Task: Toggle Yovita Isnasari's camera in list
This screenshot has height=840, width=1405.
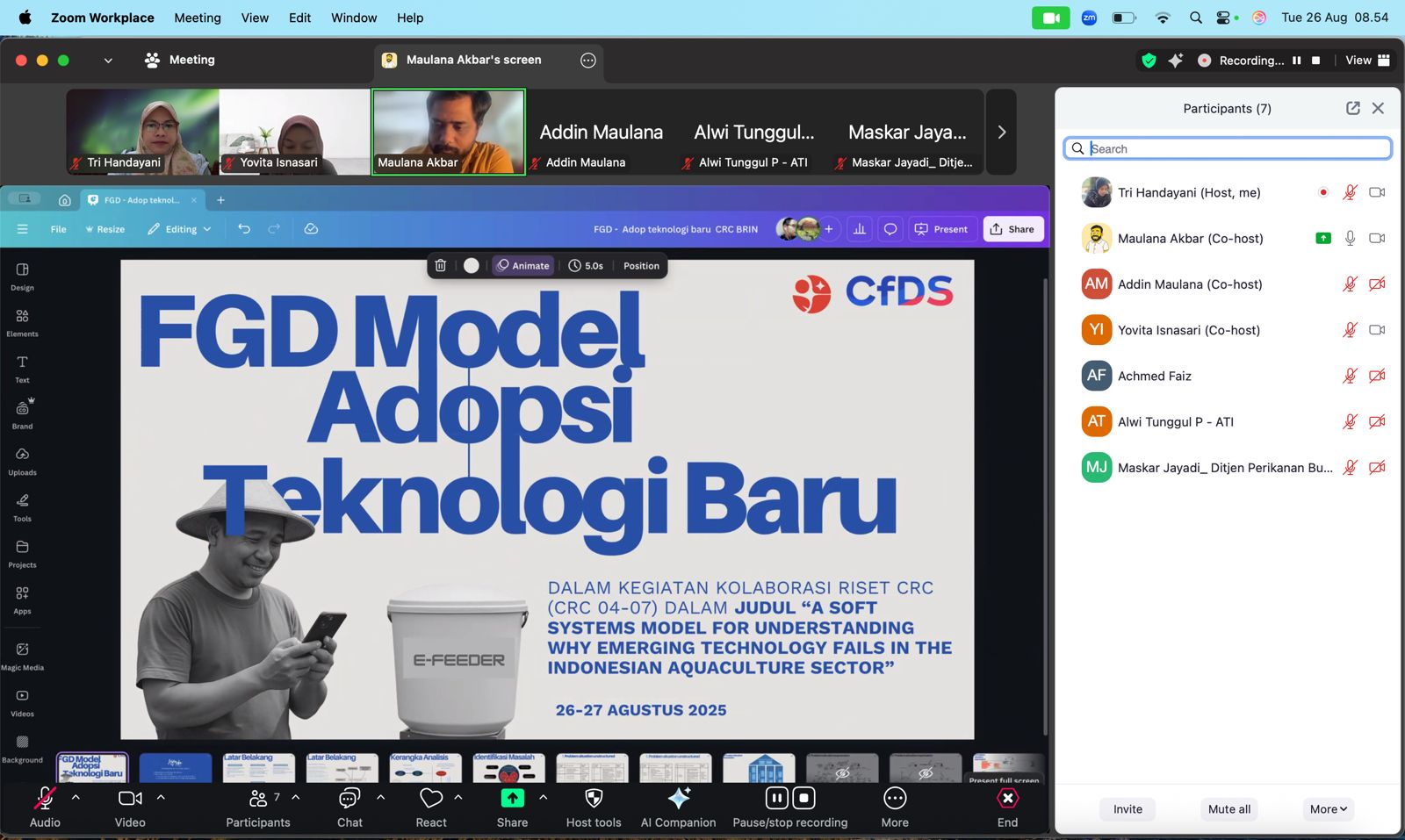Action: coord(1377,330)
